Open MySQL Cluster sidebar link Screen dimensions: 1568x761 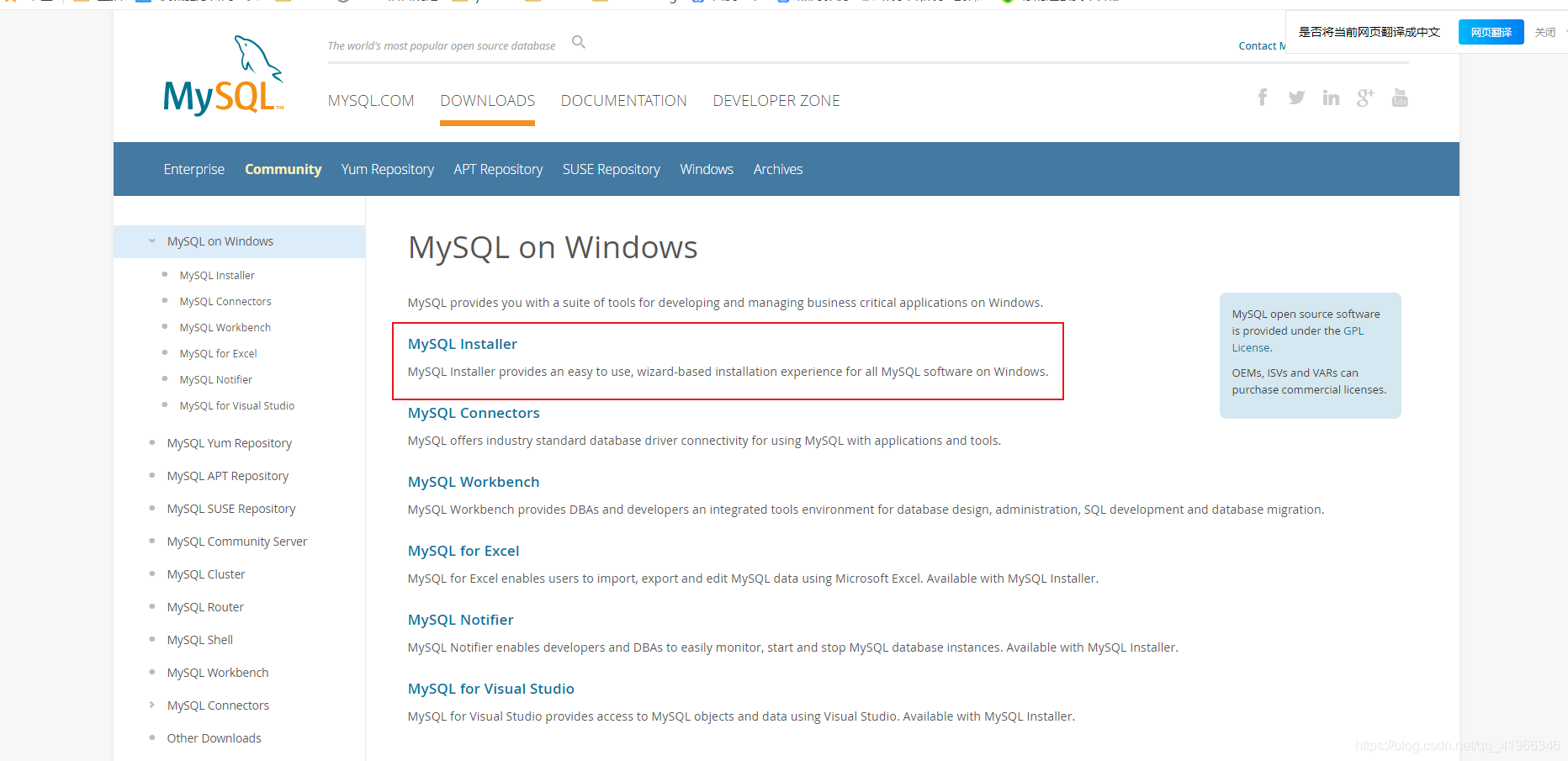tap(206, 574)
